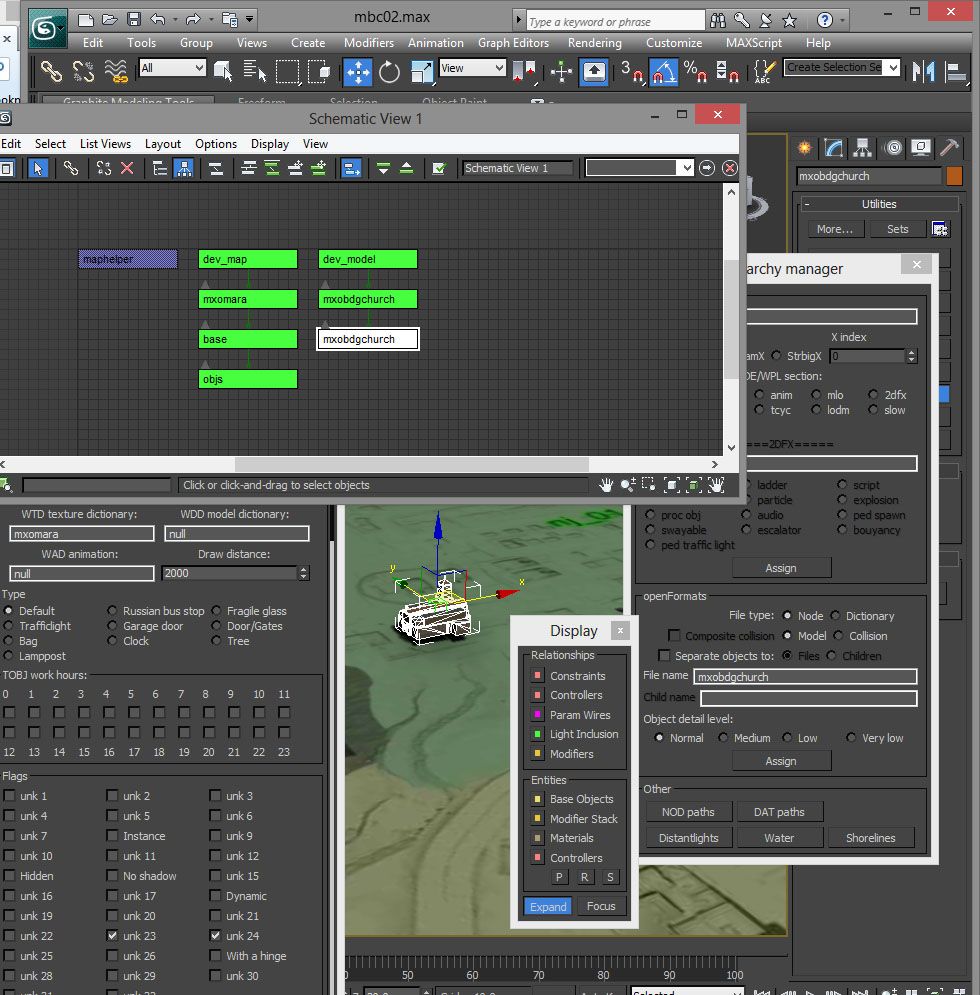
Task: Click binoculars search icon in title bar
Action: click(718, 20)
